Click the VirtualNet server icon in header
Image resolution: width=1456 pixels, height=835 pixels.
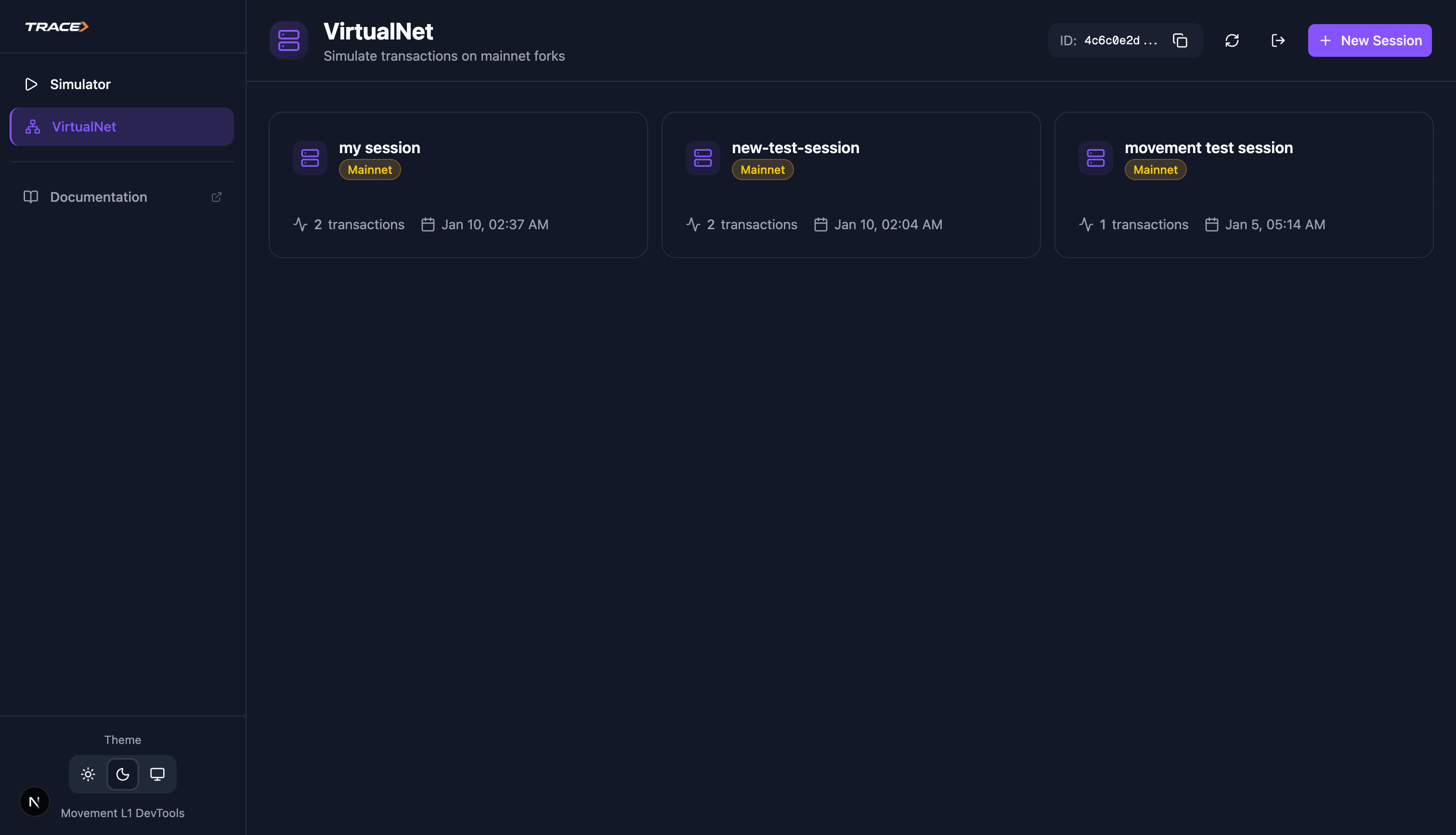click(x=289, y=41)
